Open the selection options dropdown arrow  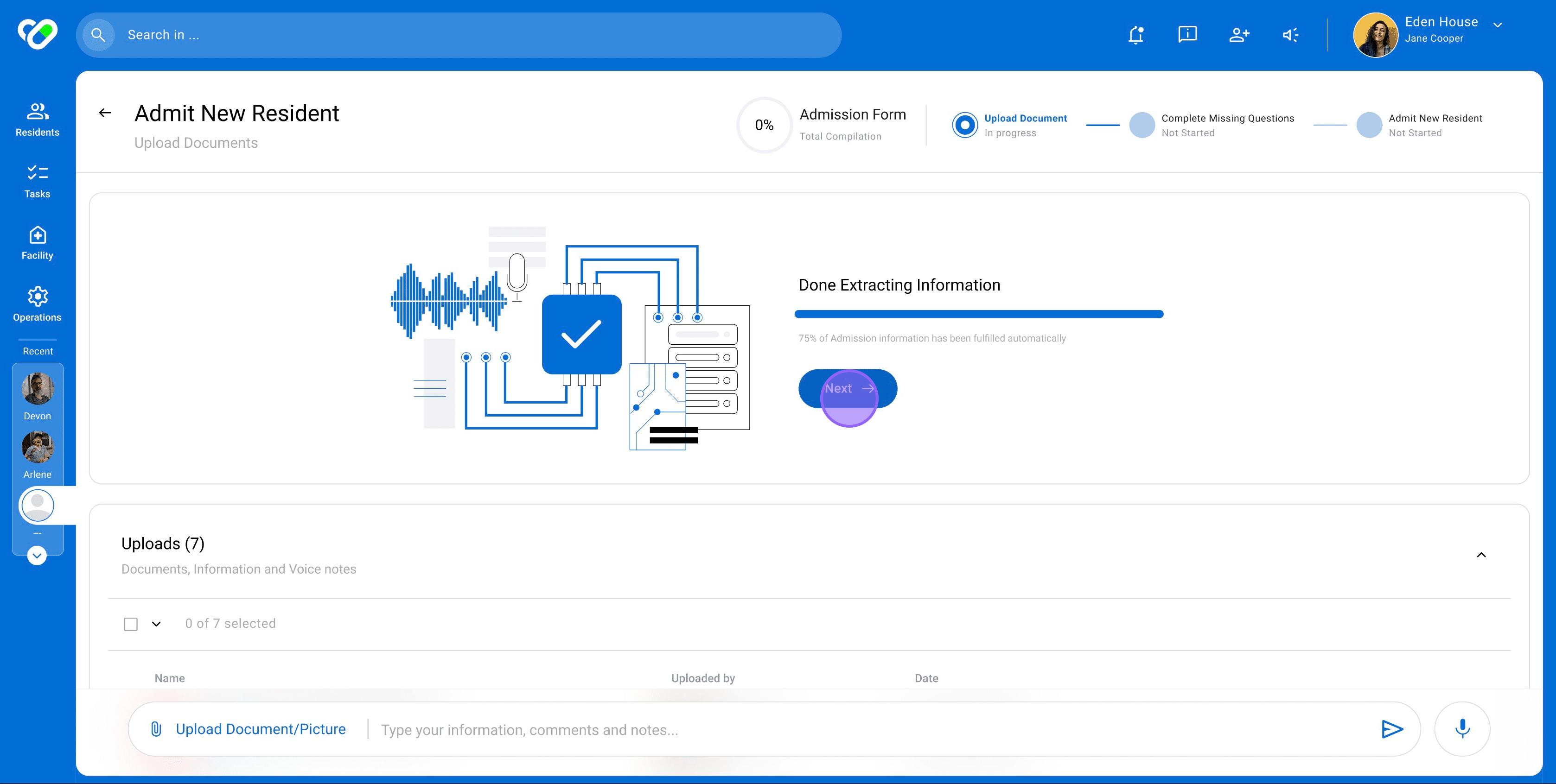(x=156, y=624)
